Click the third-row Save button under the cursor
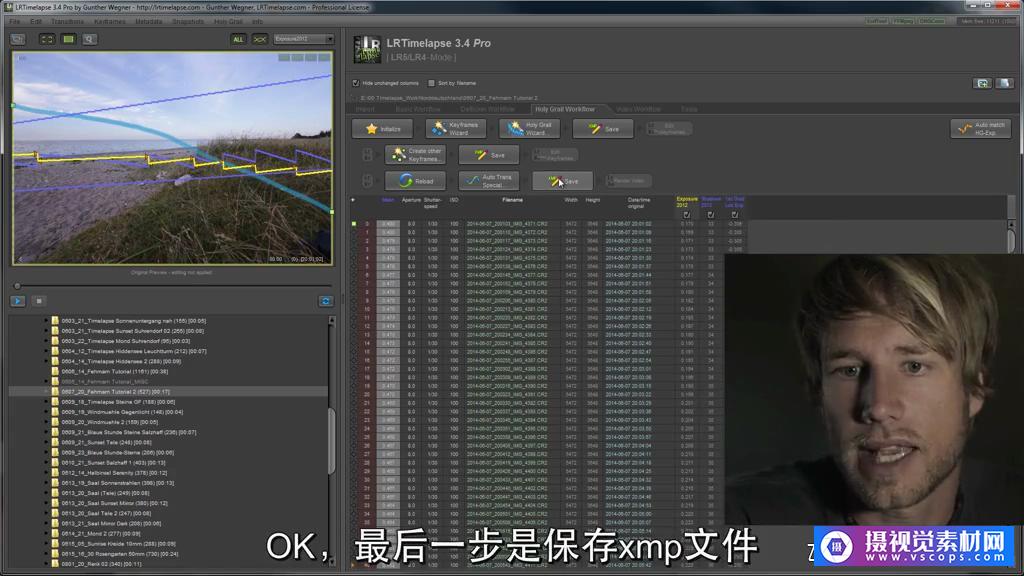 pyautogui.click(x=563, y=181)
